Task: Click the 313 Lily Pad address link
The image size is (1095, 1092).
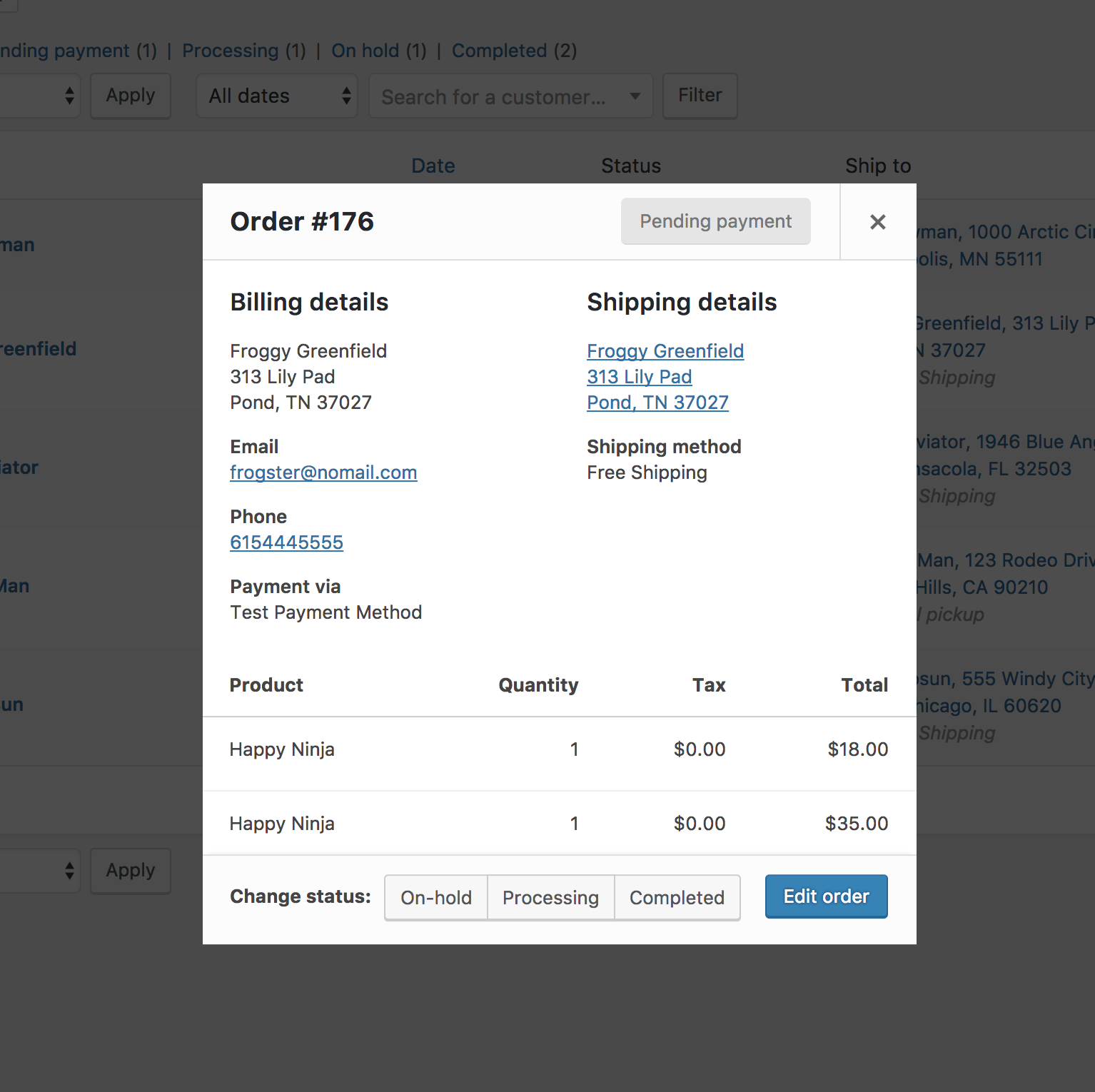Action: (639, 377)
